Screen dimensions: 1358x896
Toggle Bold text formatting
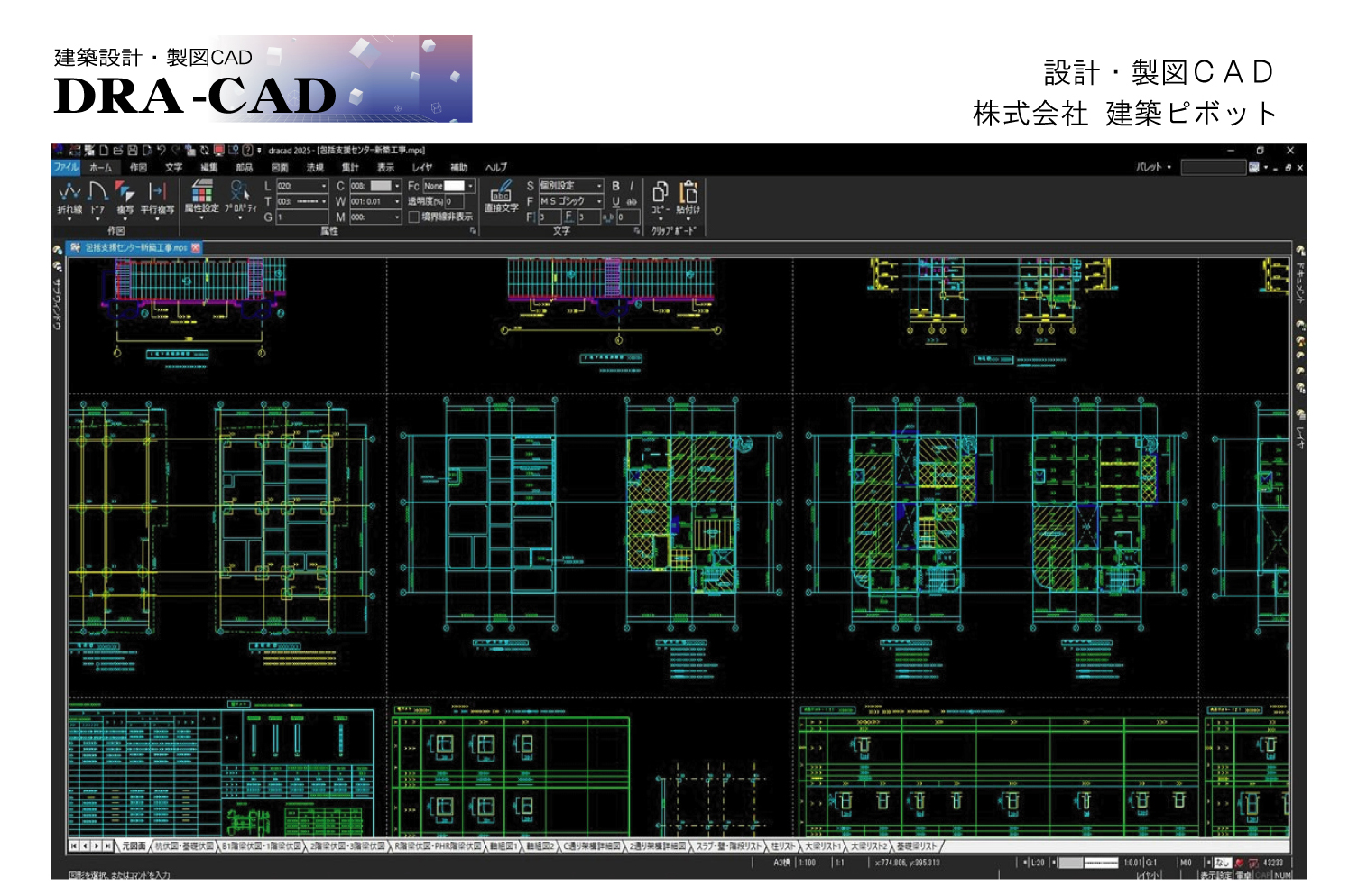pyautogui.click(x=616, y=186)
